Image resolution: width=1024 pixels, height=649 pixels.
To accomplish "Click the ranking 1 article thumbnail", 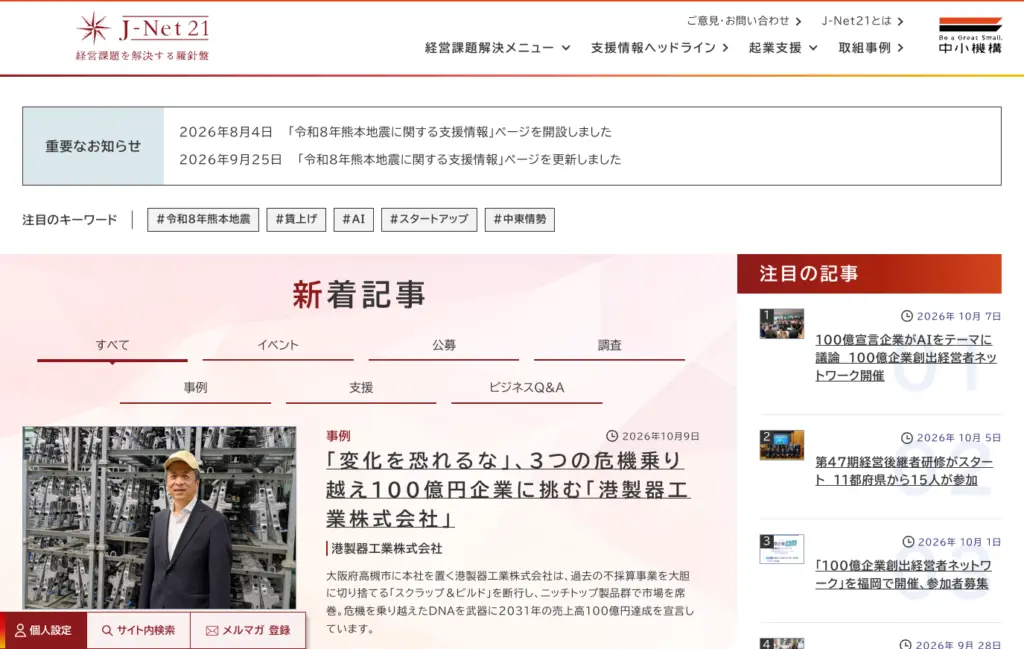I will coord(782,324).
